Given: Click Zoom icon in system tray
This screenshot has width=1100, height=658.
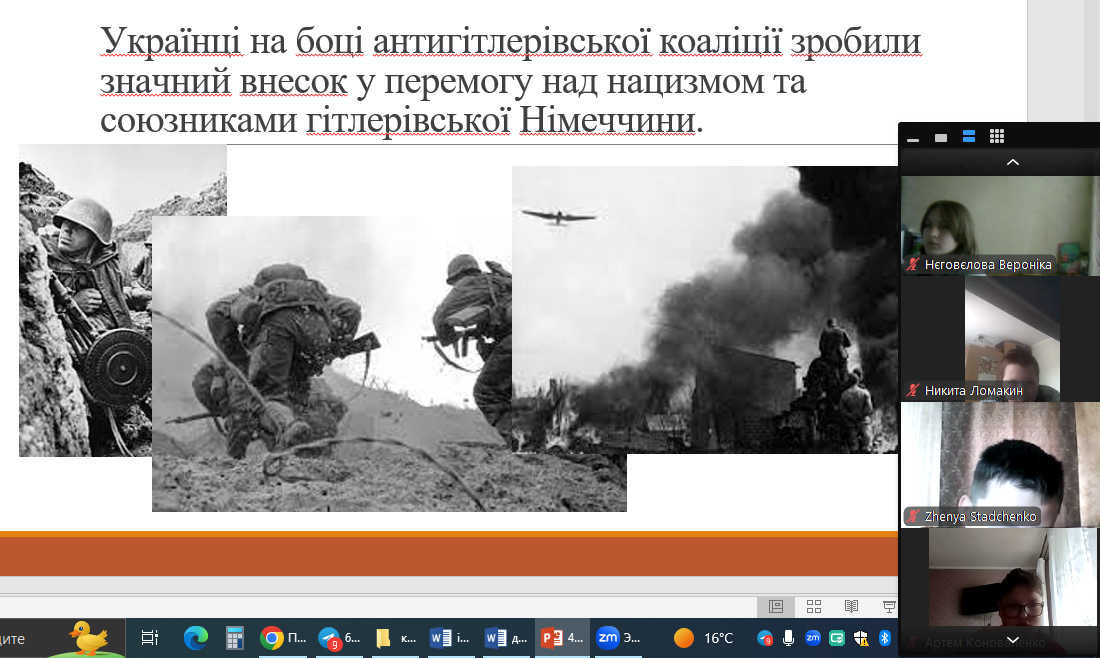Looking at the screenshot, I should tap(813, 638).
